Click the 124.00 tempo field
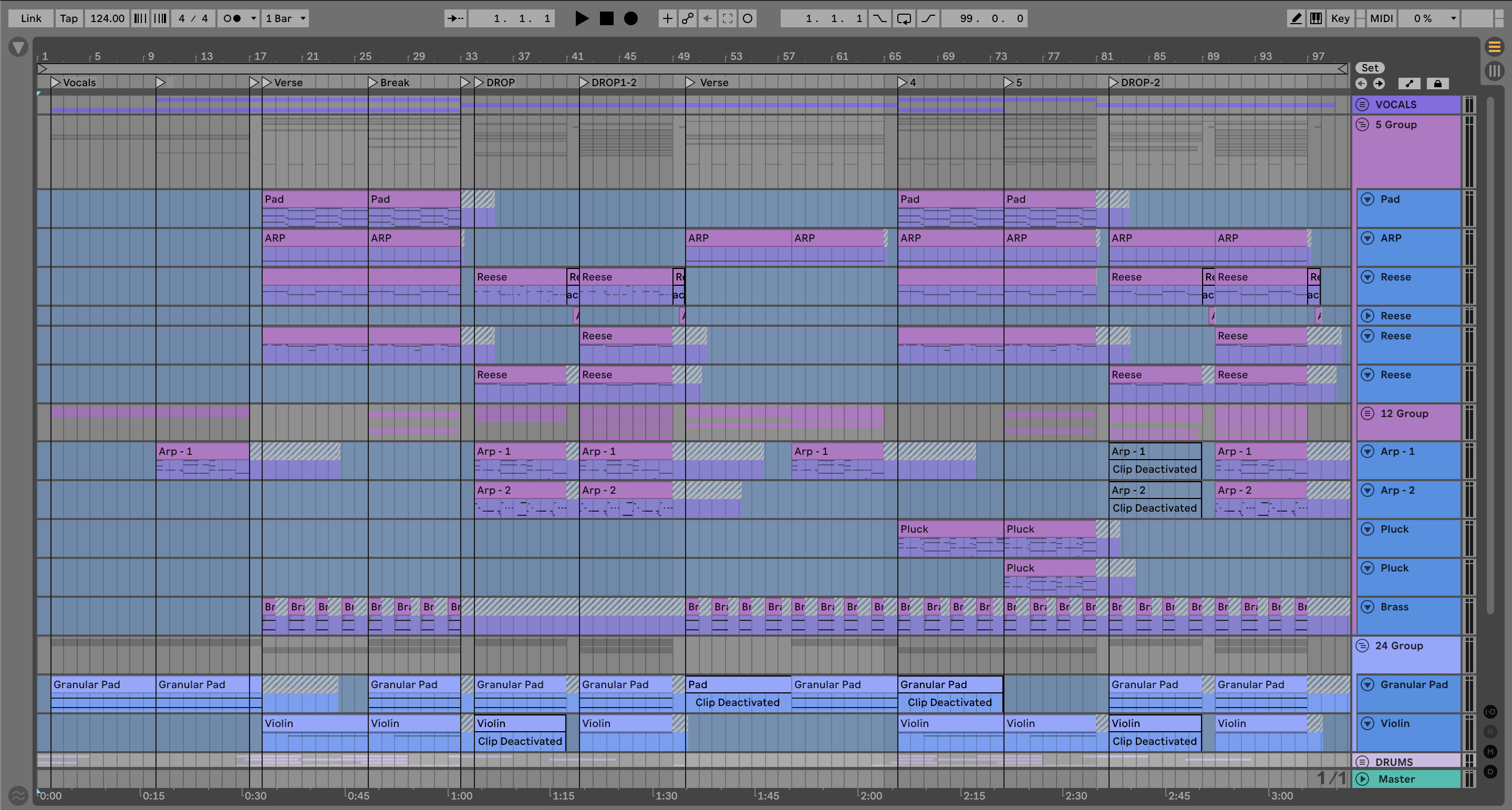This screenshot has height=810, width=1512. [x=107, y=18]
